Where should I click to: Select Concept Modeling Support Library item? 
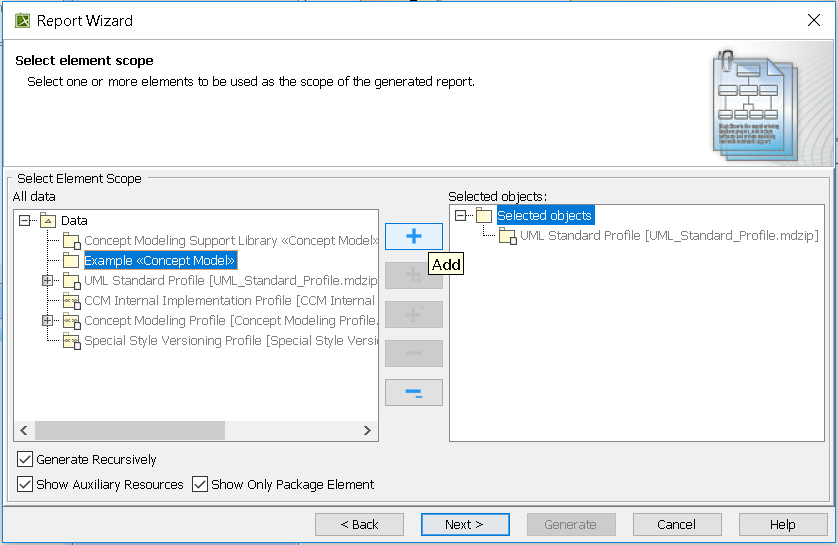230,241
